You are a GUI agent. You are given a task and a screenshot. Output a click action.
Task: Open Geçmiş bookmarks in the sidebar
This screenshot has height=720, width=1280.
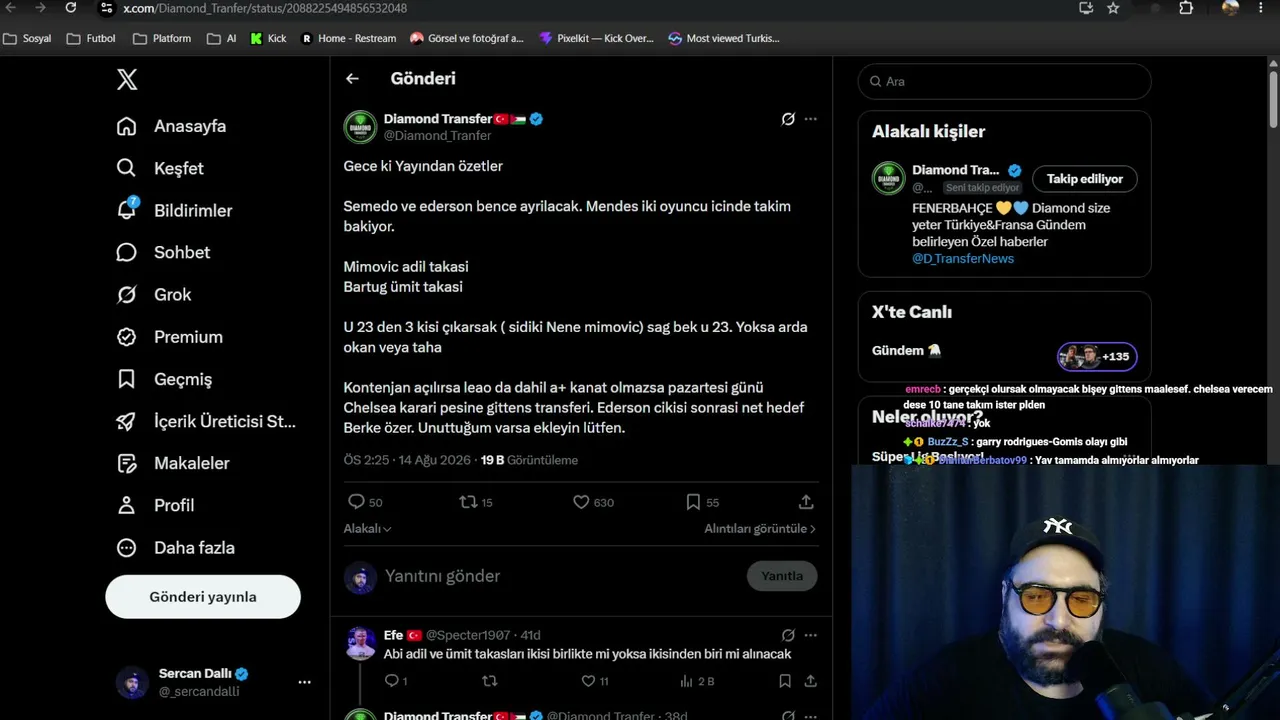(164, 379)
